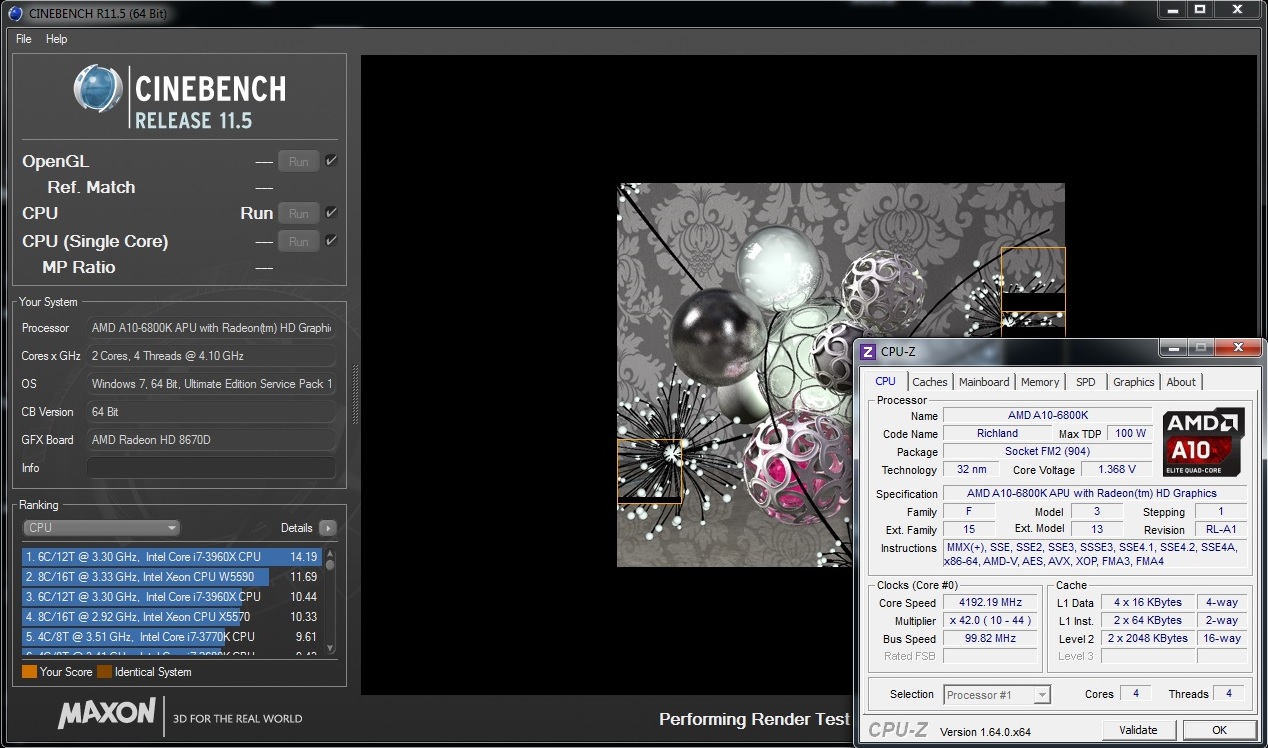Click Level 2 cache value 2 x 2048 KBytes

coord(1148,639)
